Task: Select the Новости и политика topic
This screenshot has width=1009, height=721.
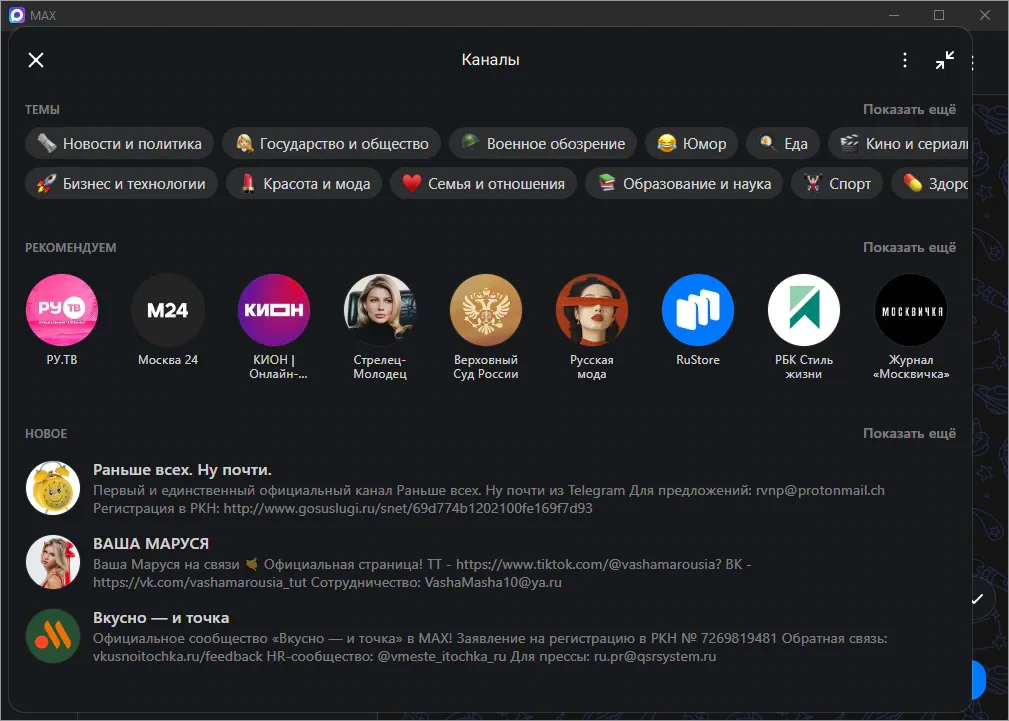Action: (x=119, y=144)
